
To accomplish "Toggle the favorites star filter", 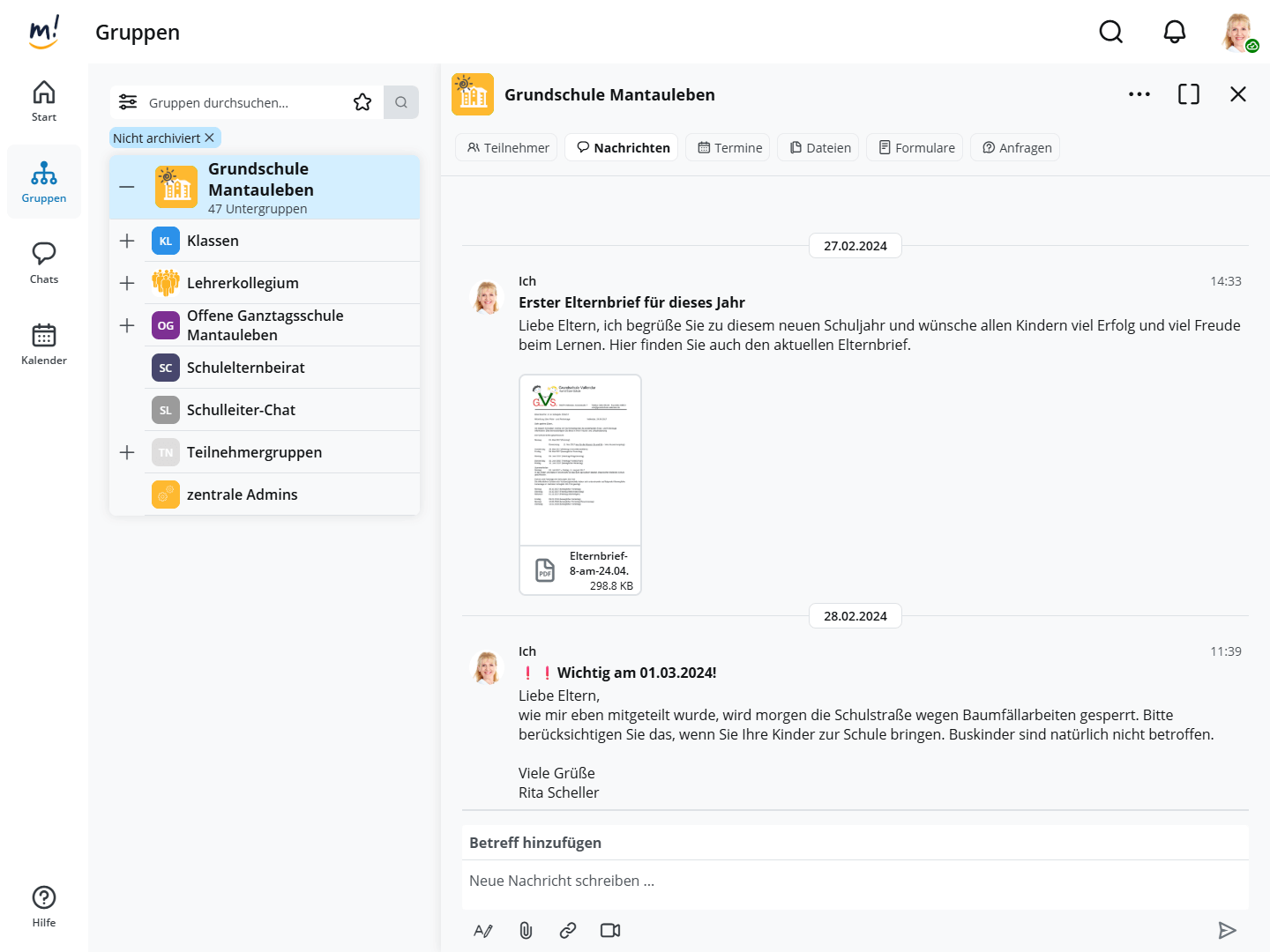I will [x=362, y=102].
